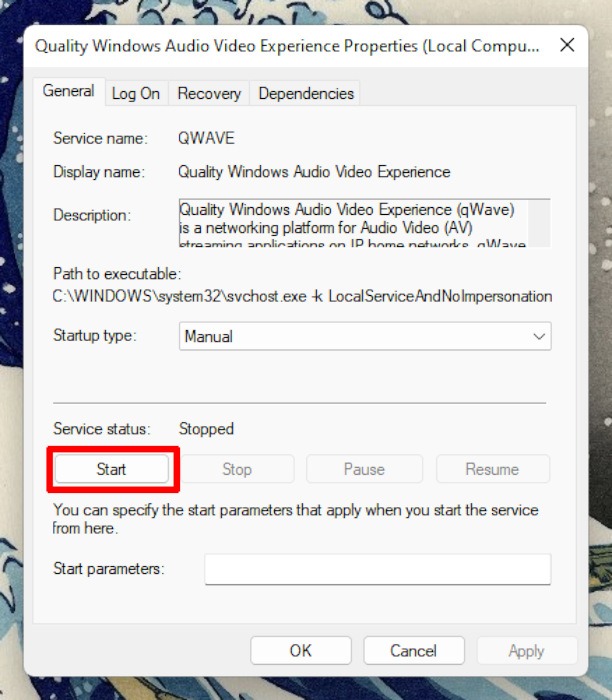Click the disabled Resume button
612x700 pixels.
(x=492, y=469)
